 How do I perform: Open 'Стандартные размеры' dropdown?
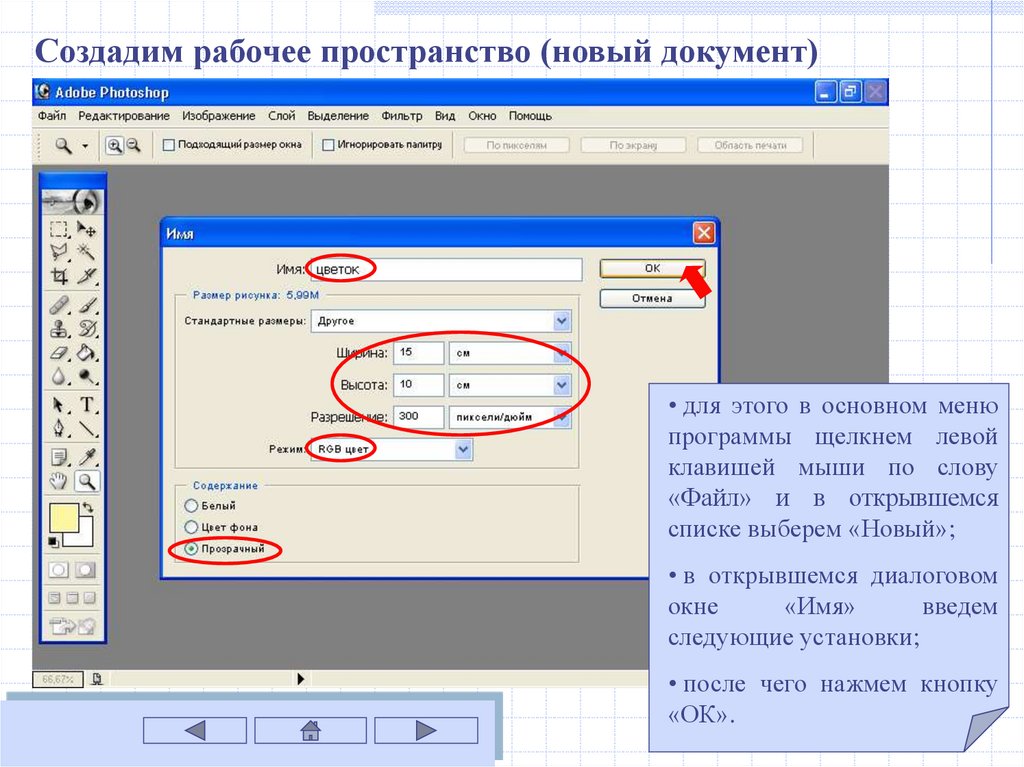pos(562,321)
